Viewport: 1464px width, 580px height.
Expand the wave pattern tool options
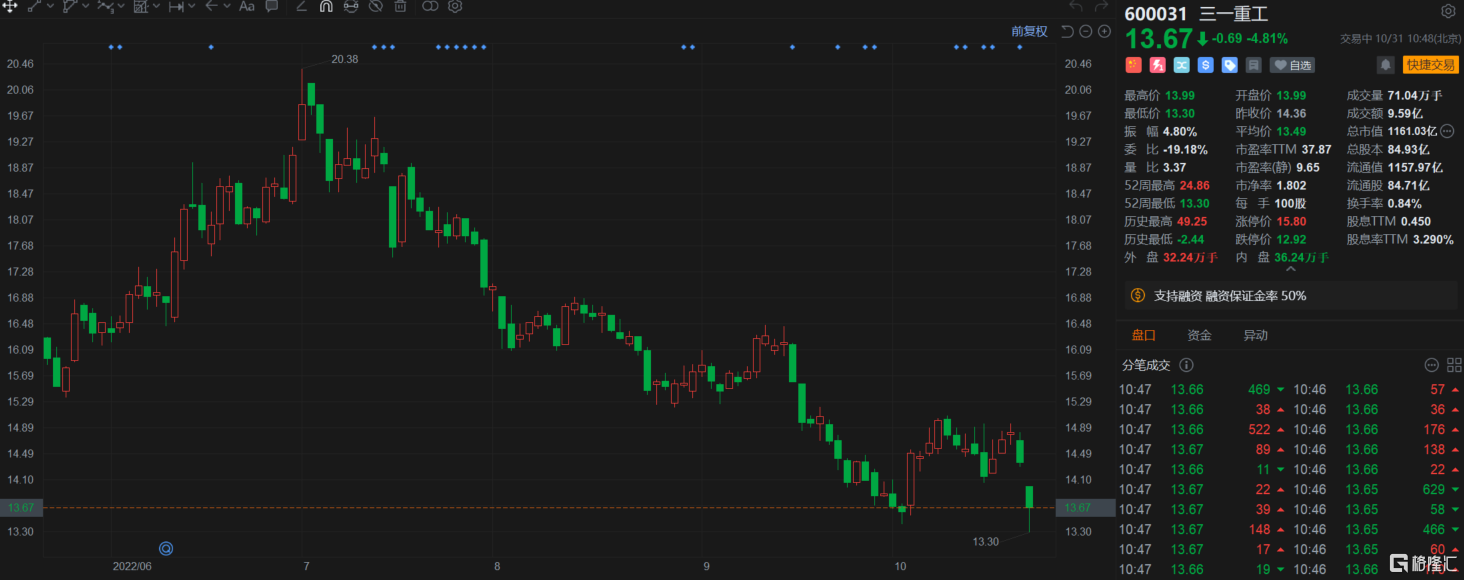[121, 6]
